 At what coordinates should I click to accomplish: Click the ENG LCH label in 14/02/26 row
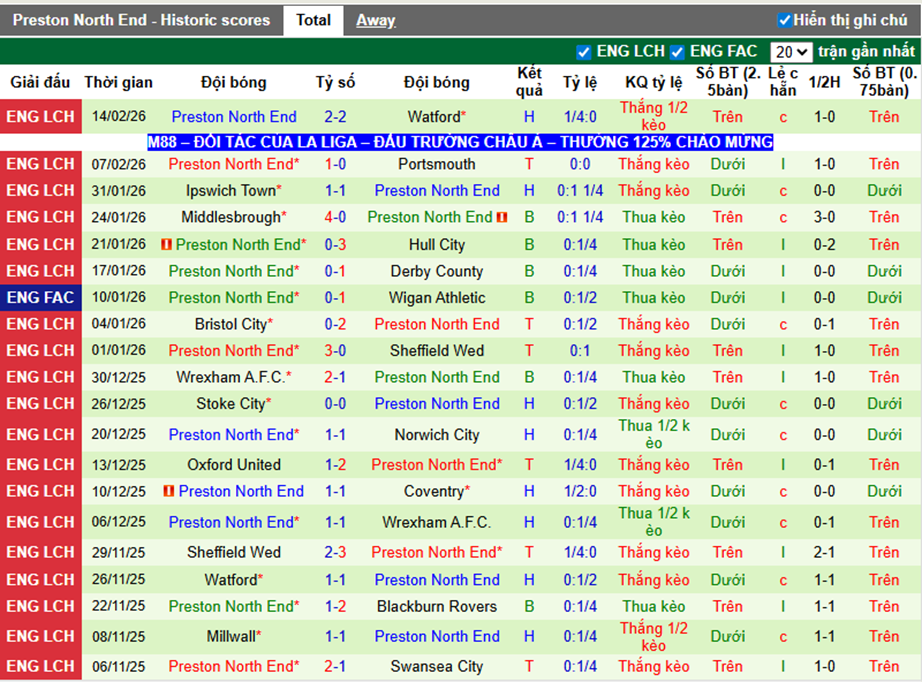41,116
